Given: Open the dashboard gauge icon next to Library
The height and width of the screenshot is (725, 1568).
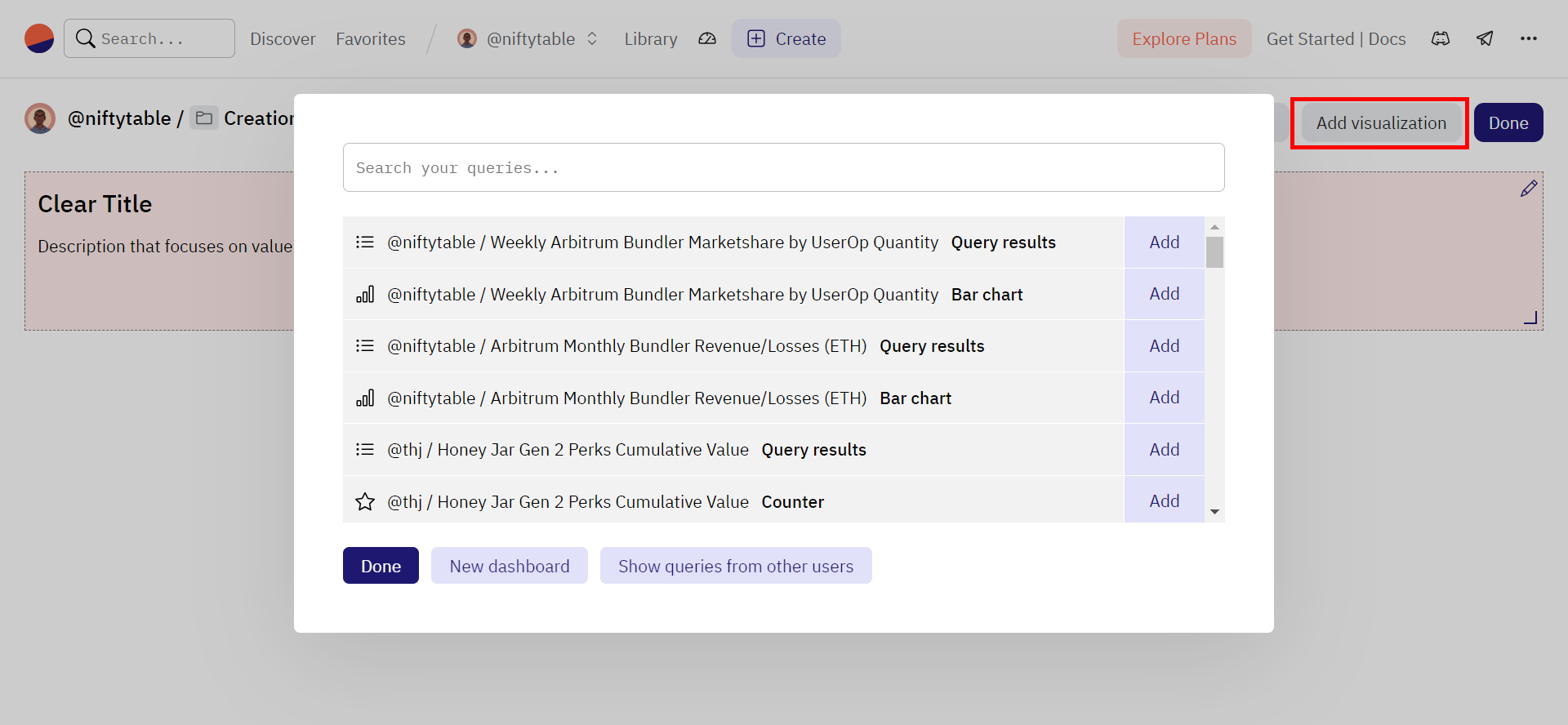Looking at the screenshot, I should [x=707, y=38].
